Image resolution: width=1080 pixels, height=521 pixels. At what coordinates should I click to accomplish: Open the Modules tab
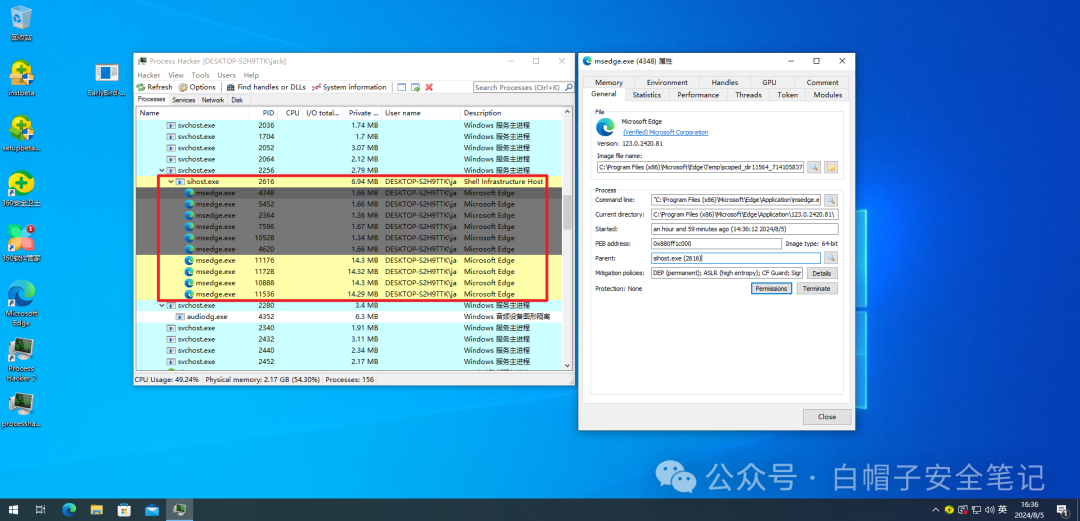pyautogui.click(x=827, y=95)
